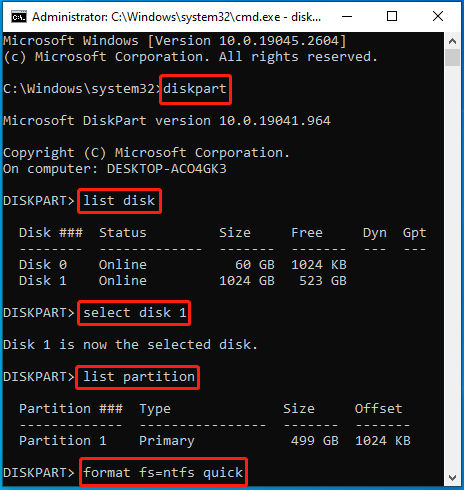Click the Disk 1 row in table

click(183, 281)
